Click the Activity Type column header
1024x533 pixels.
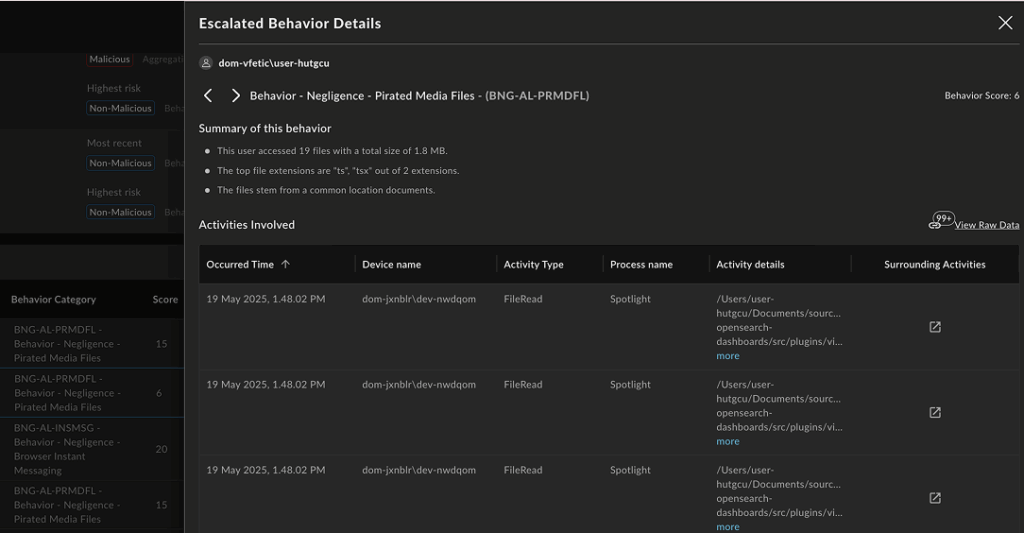[533, 265]
